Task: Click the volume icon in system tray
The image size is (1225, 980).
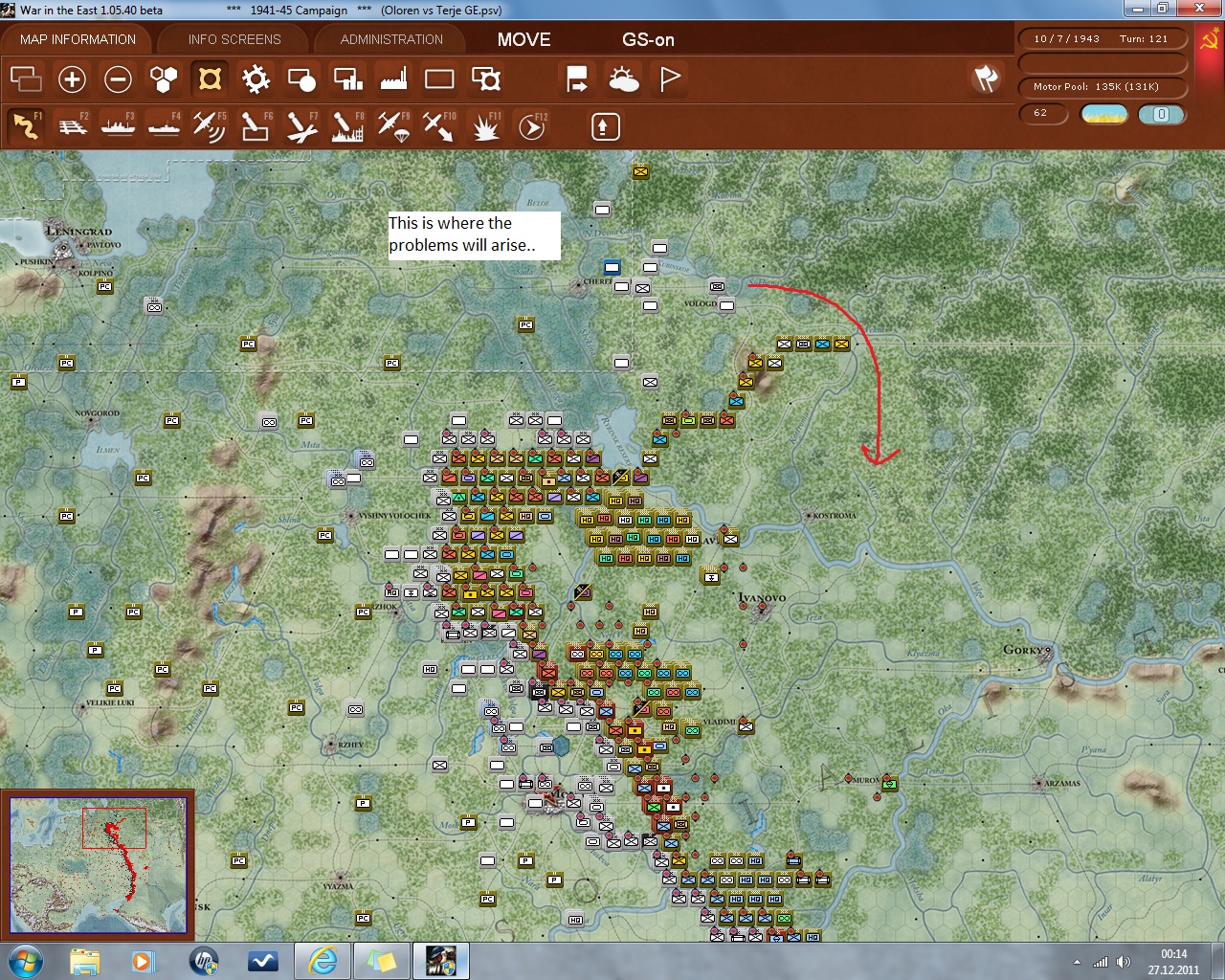Action: 1124,962
